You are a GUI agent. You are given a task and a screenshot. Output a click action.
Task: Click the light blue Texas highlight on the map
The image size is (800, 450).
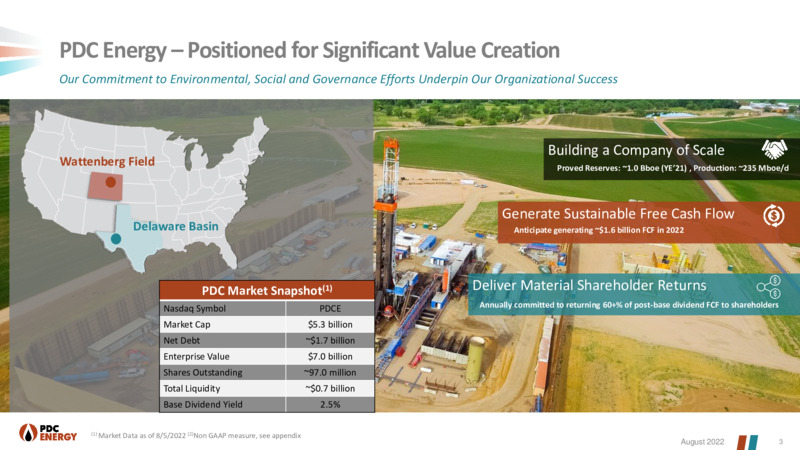[134, 241]
